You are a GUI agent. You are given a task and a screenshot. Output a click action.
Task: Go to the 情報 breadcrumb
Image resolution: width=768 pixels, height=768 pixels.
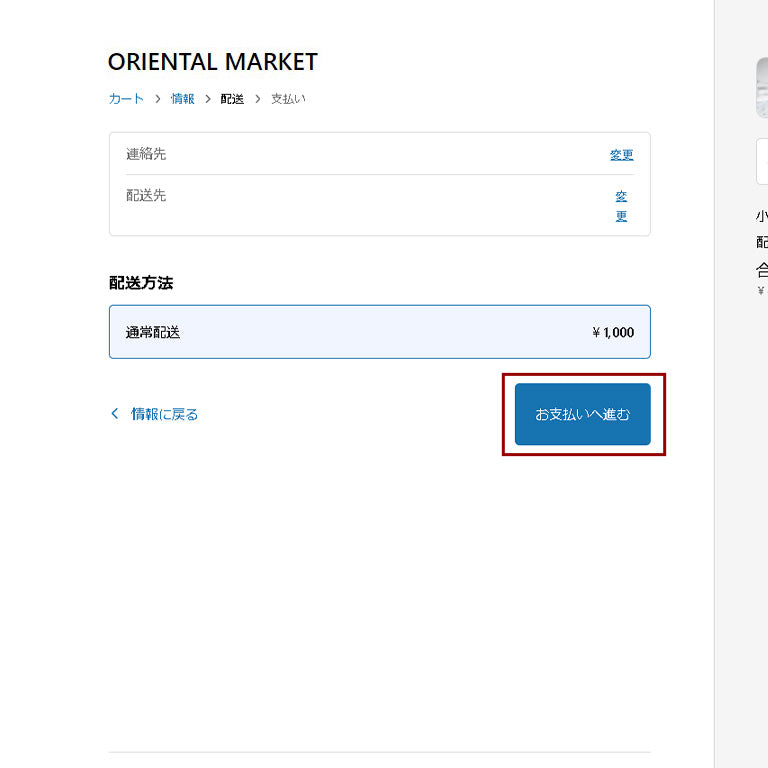point(183,99)
